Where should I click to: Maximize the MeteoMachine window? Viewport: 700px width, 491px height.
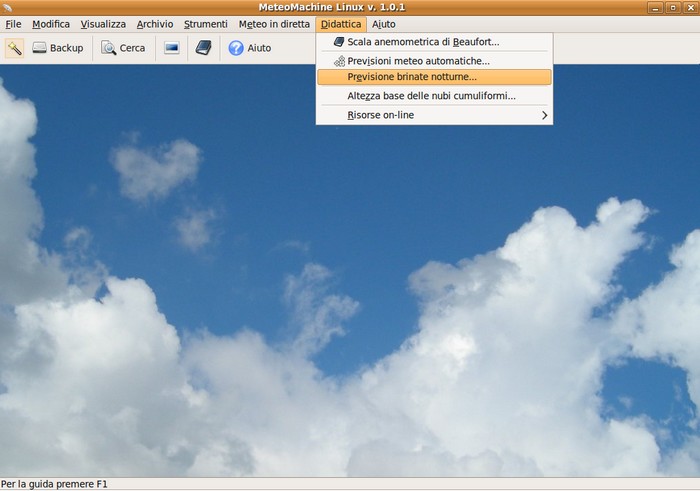pyautogui.click(x=673, y=8)
